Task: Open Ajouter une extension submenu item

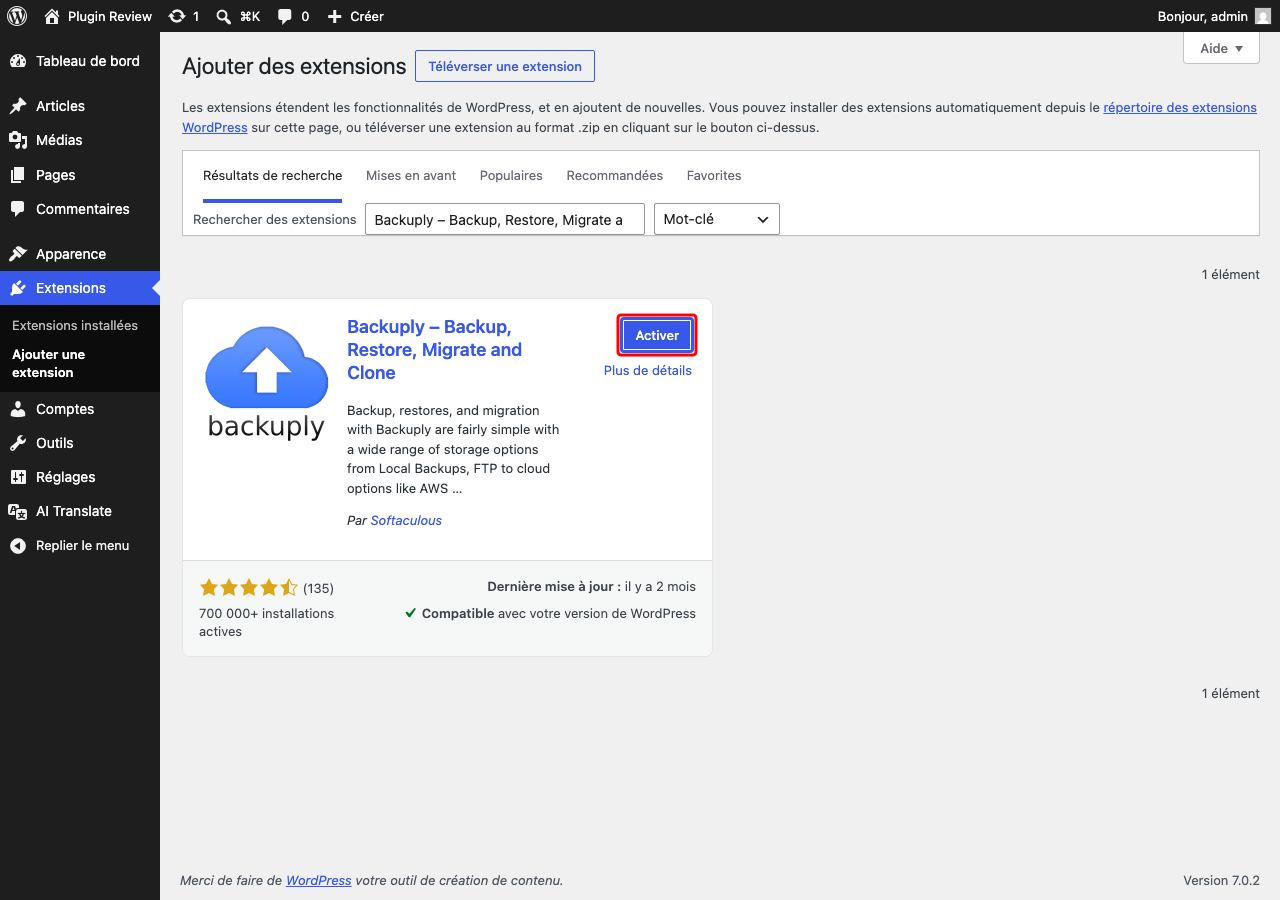Action: 80,363
